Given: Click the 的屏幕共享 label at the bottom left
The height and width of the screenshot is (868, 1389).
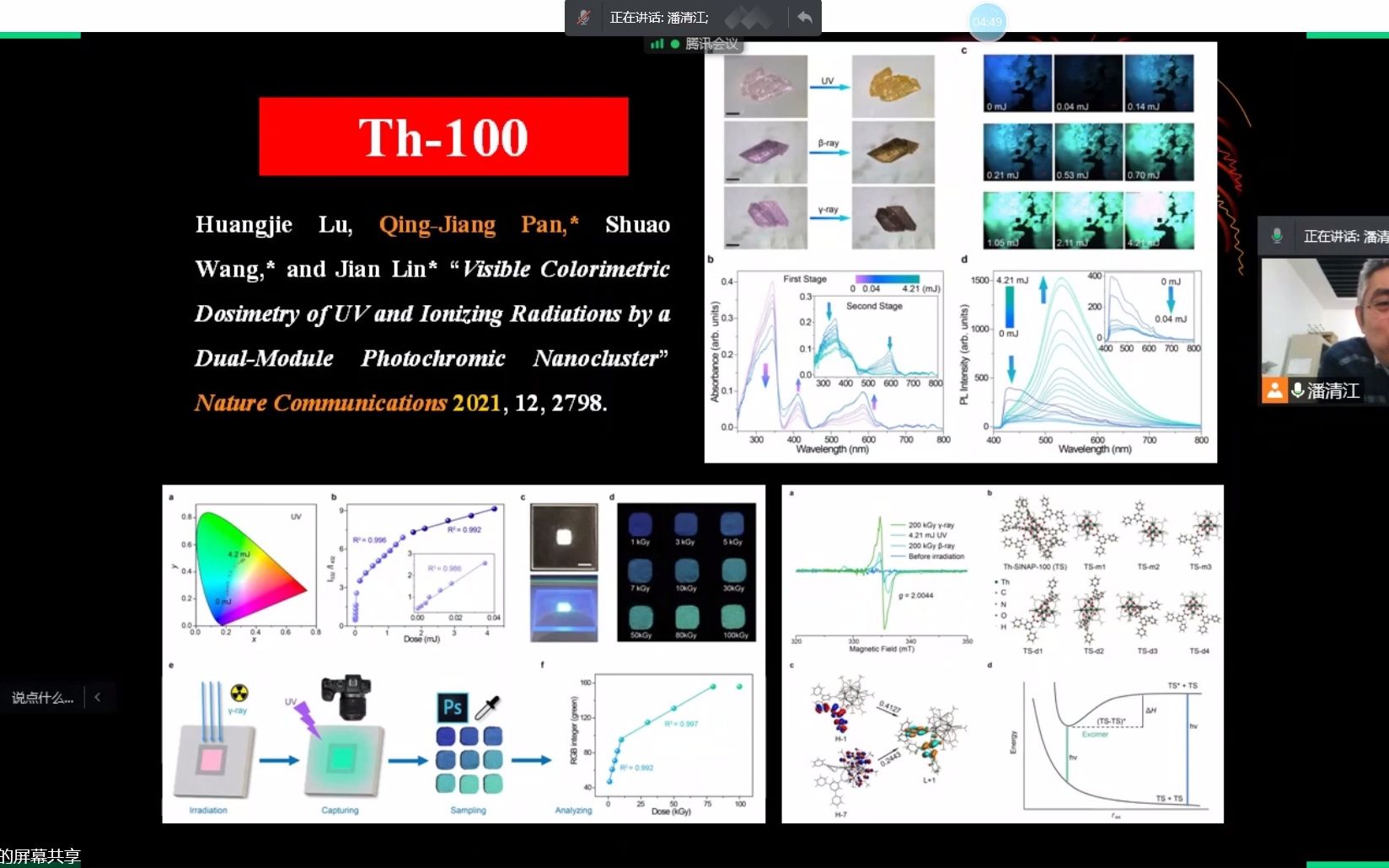Looking at the screenshot, I should 40,856.
